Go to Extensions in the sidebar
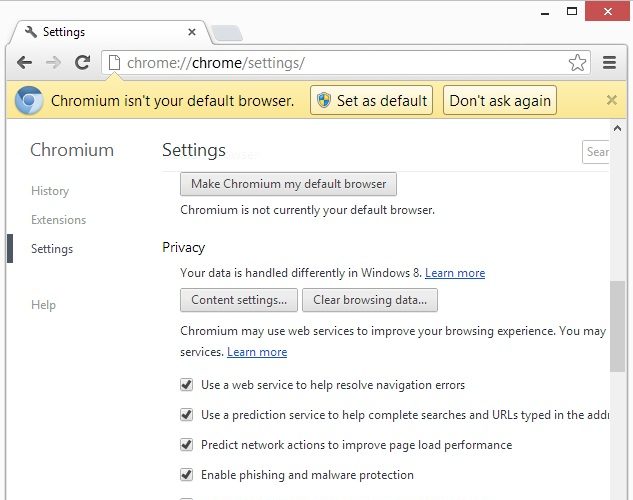 coord(58,220)
